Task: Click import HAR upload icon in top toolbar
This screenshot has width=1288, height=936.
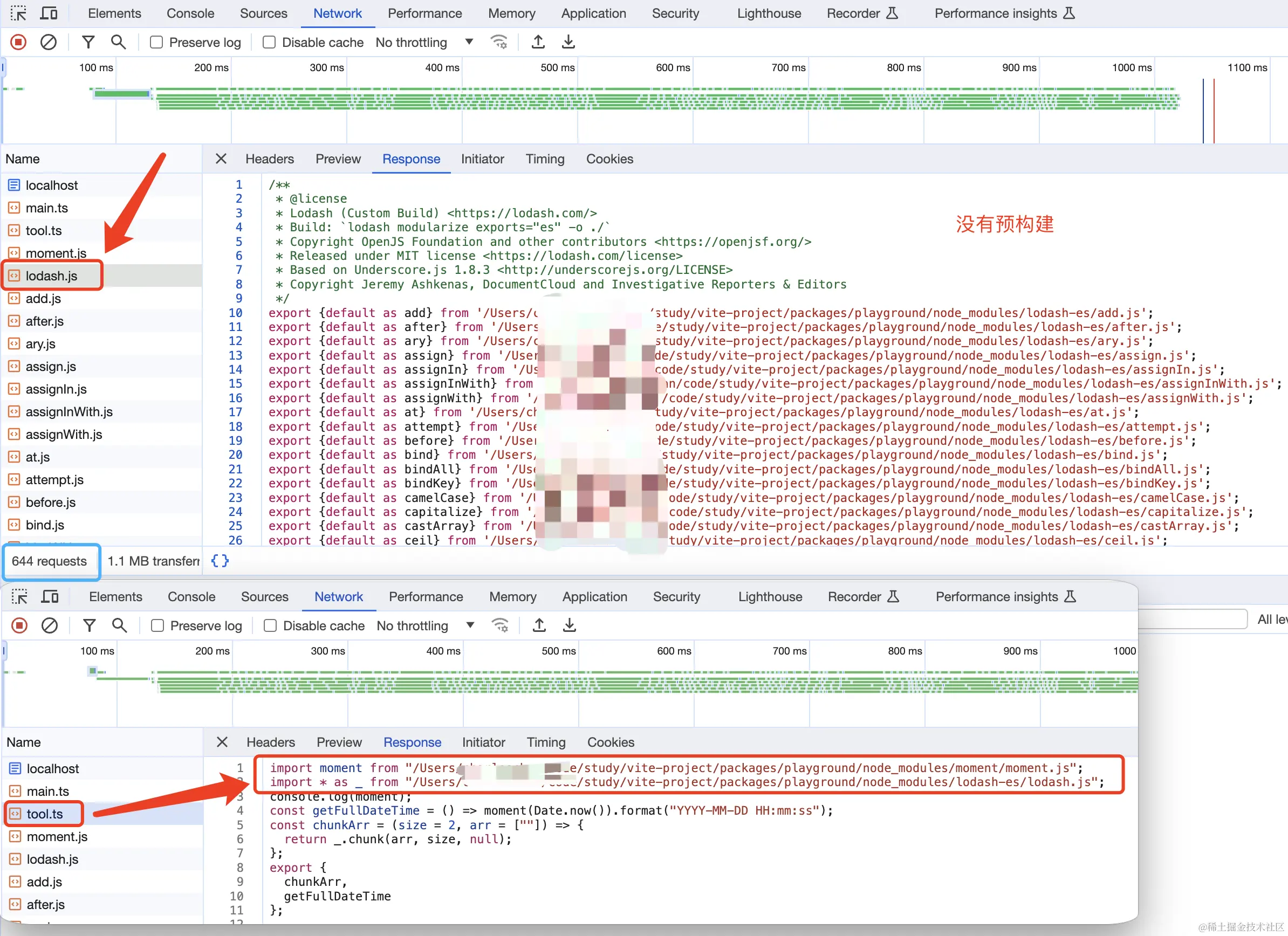Action: (x=538, y=42)
